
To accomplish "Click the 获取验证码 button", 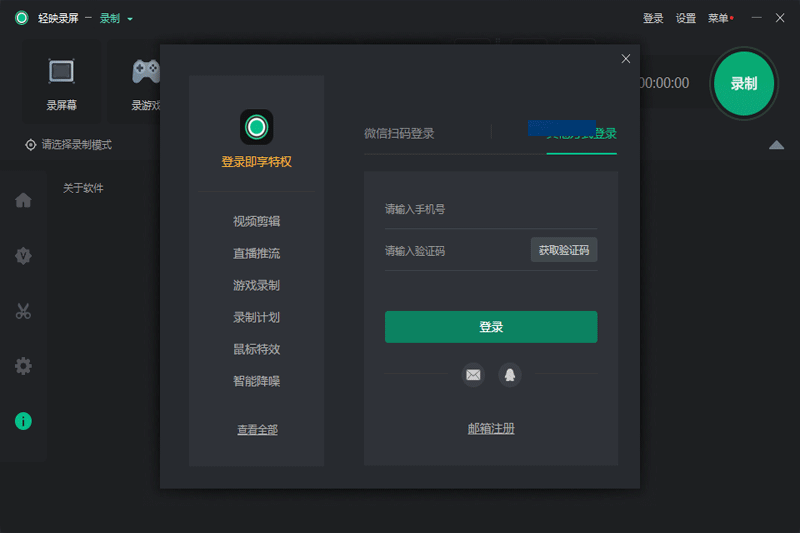I will click(x=563, y=250).
